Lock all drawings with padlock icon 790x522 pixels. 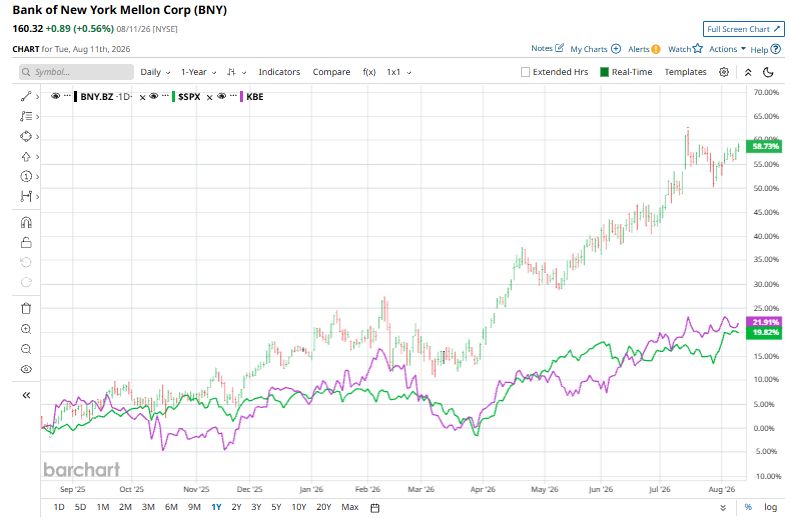(26, 242)
